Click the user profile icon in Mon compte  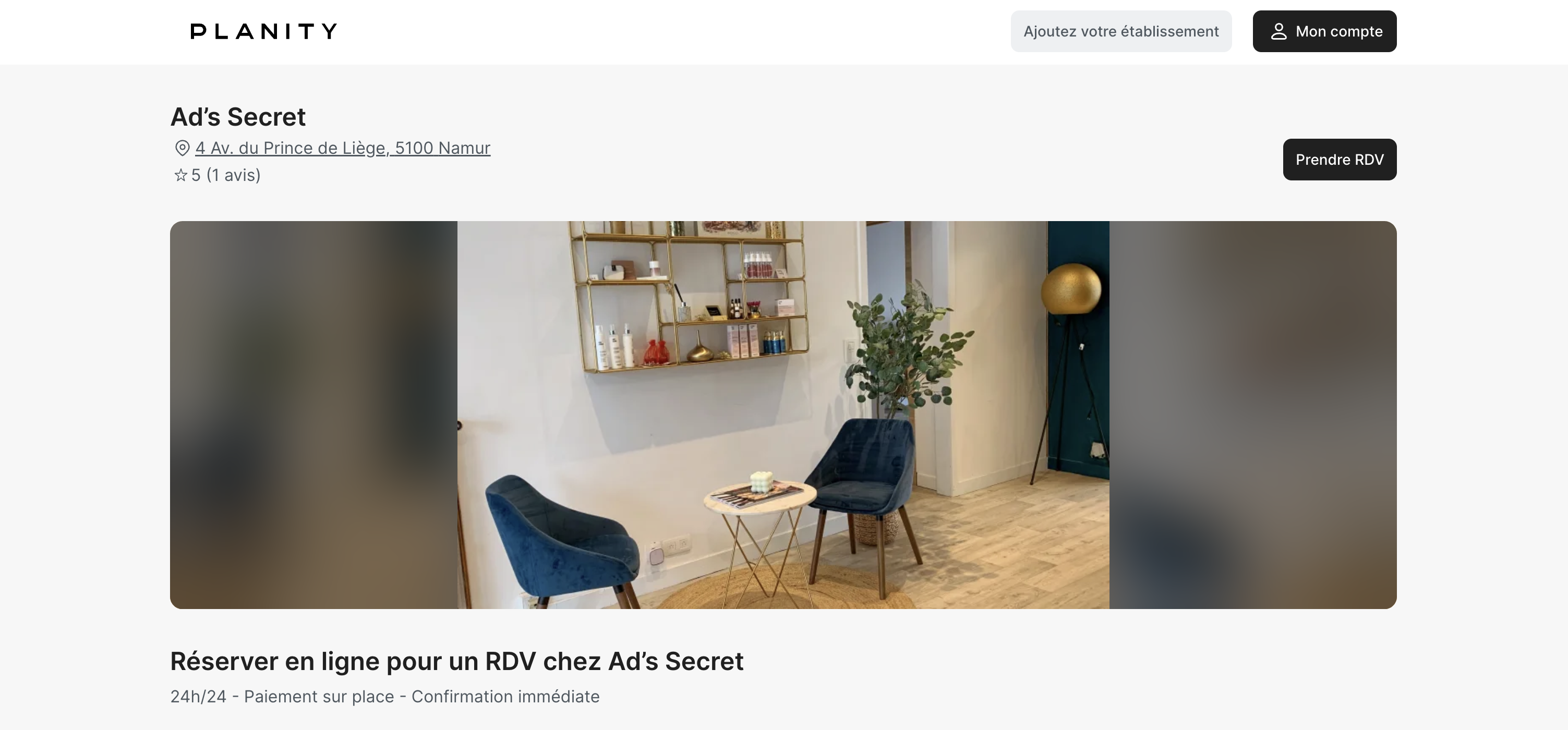1278,31
